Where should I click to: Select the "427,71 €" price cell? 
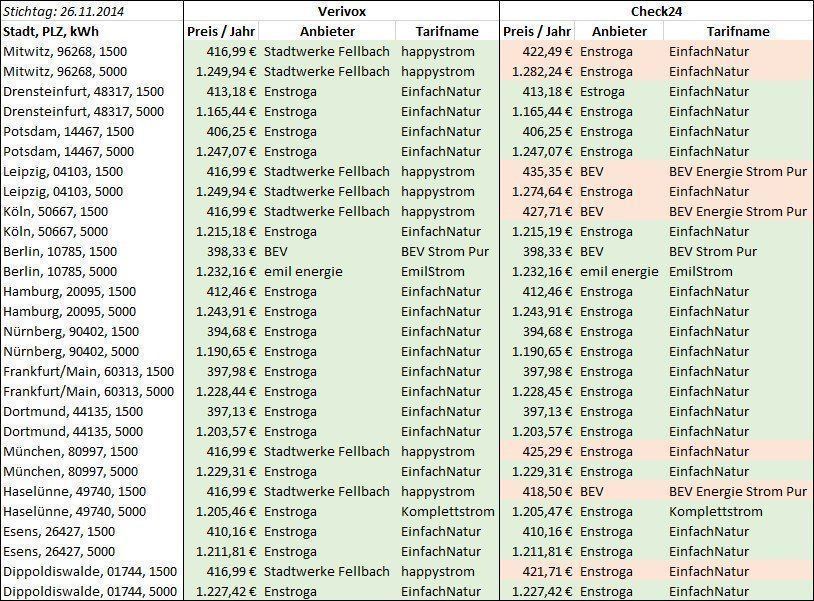547,212
